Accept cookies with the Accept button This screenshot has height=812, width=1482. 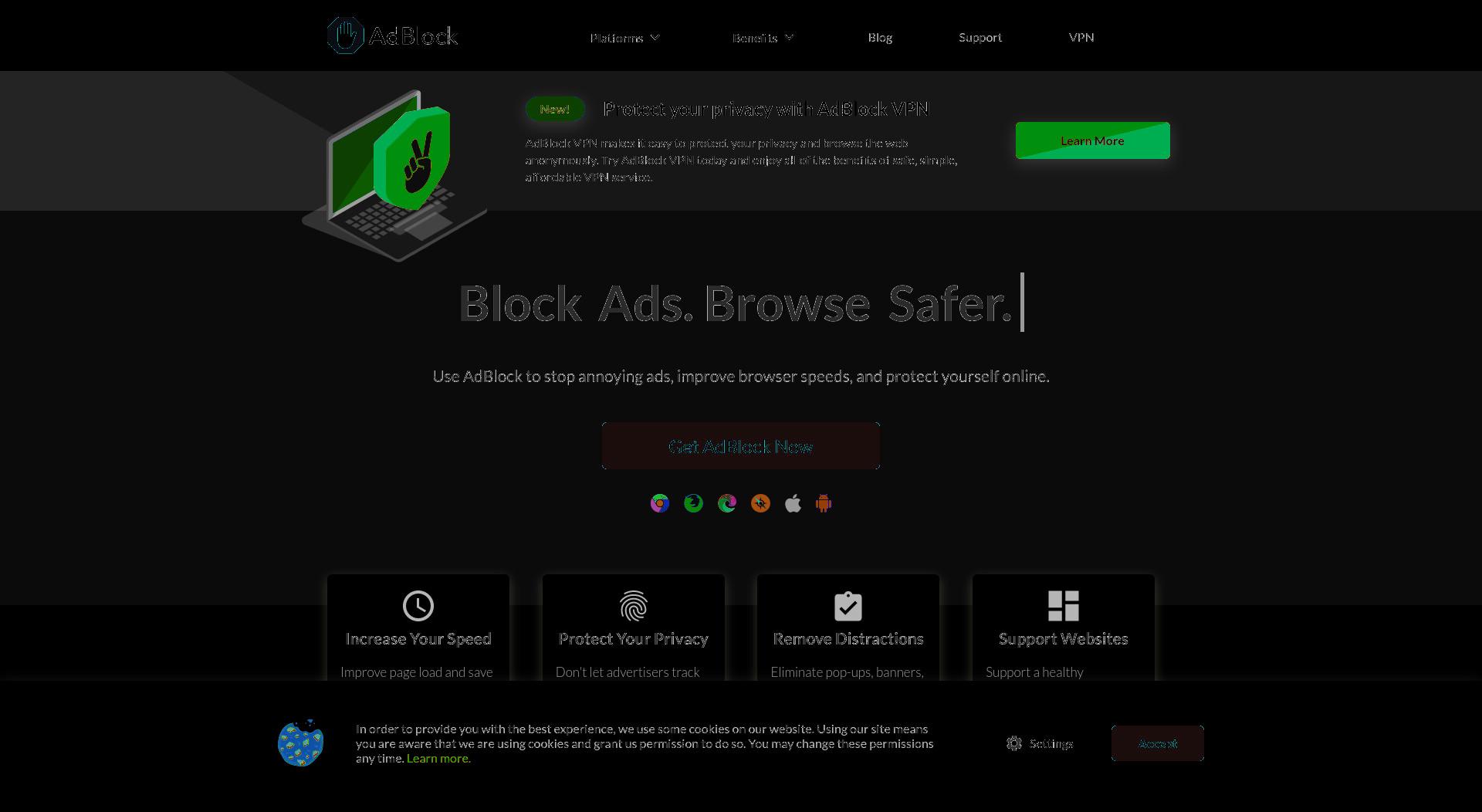tap(1158, 743)
